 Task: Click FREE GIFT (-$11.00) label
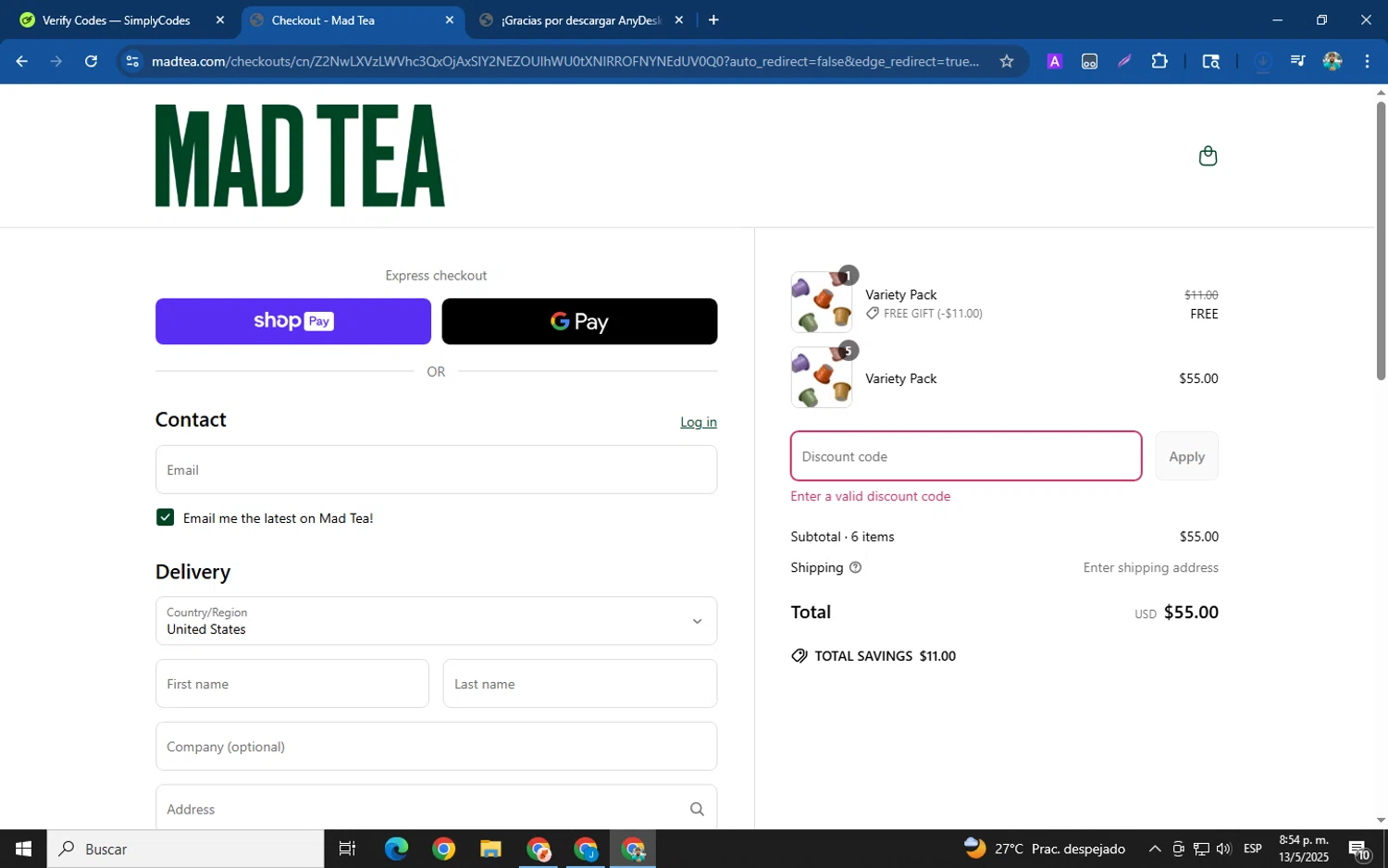click(x=933, y=314)
